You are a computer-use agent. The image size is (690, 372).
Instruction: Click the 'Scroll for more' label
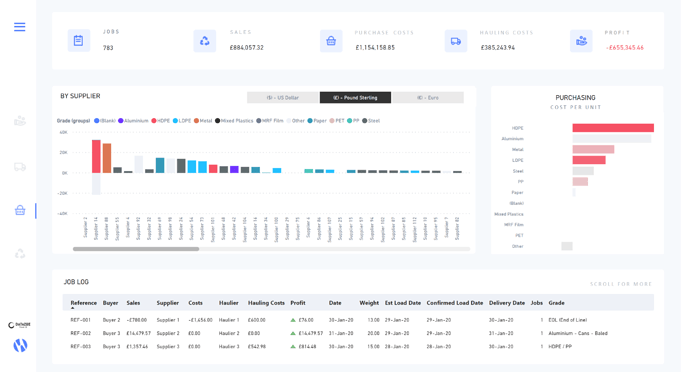point(621,284)
